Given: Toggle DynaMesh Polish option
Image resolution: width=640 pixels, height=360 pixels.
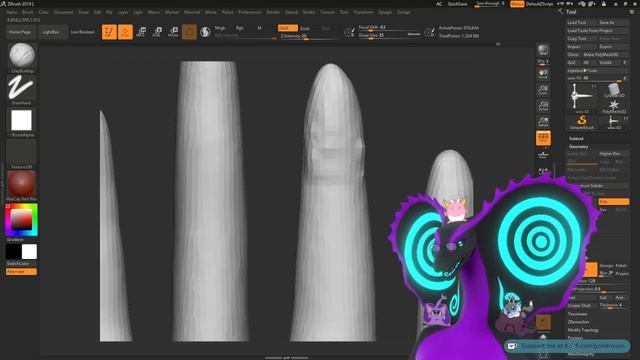Looking at the screenshot, I should [621, 266].
